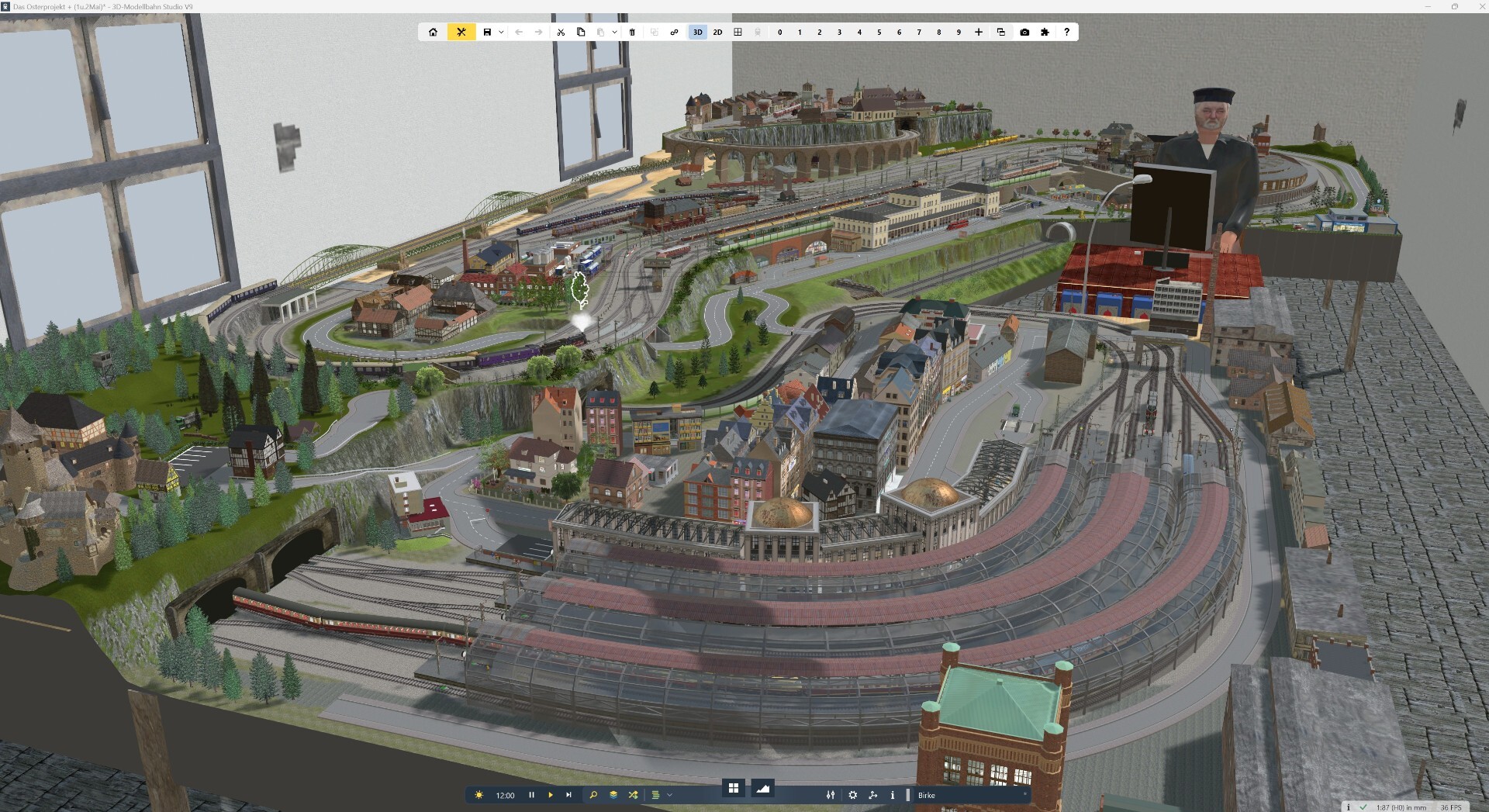The image size is (1489, 812).
Task: Open the home start screen
Action: 433,32
